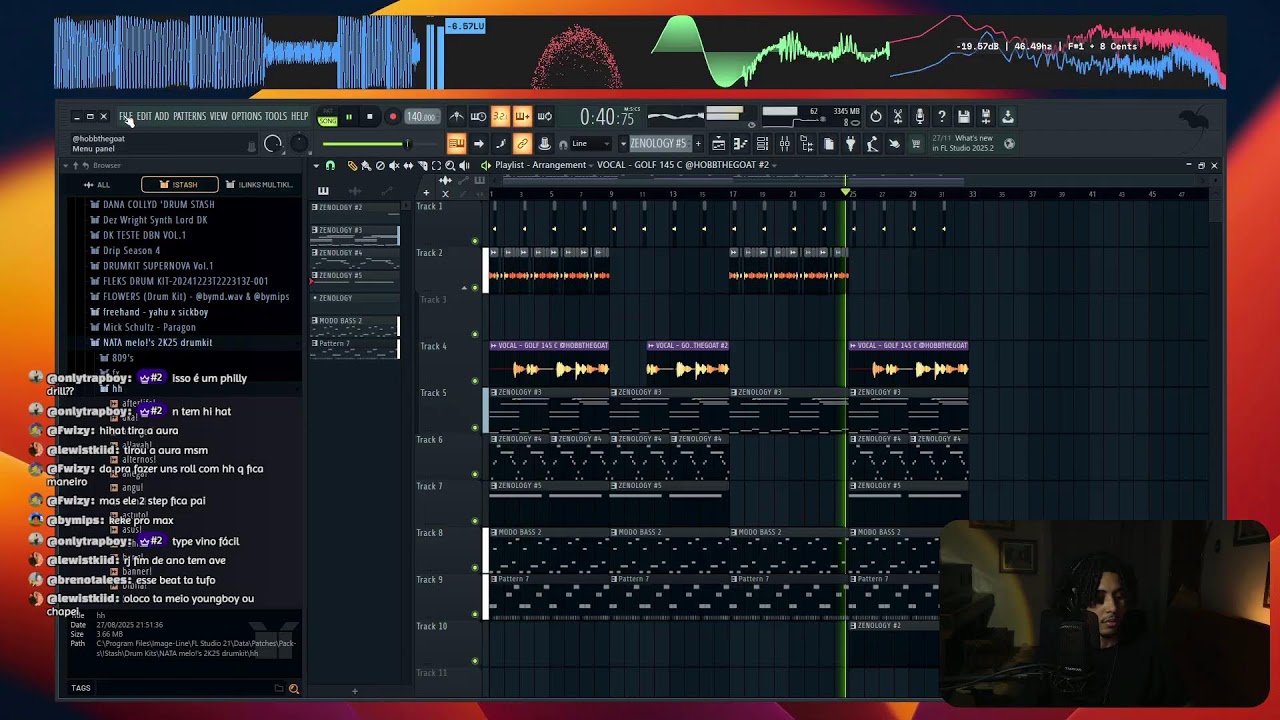Toggle loop recording button
The image size is (1280, 720).
pyautogui.click(x=544, y=117)
